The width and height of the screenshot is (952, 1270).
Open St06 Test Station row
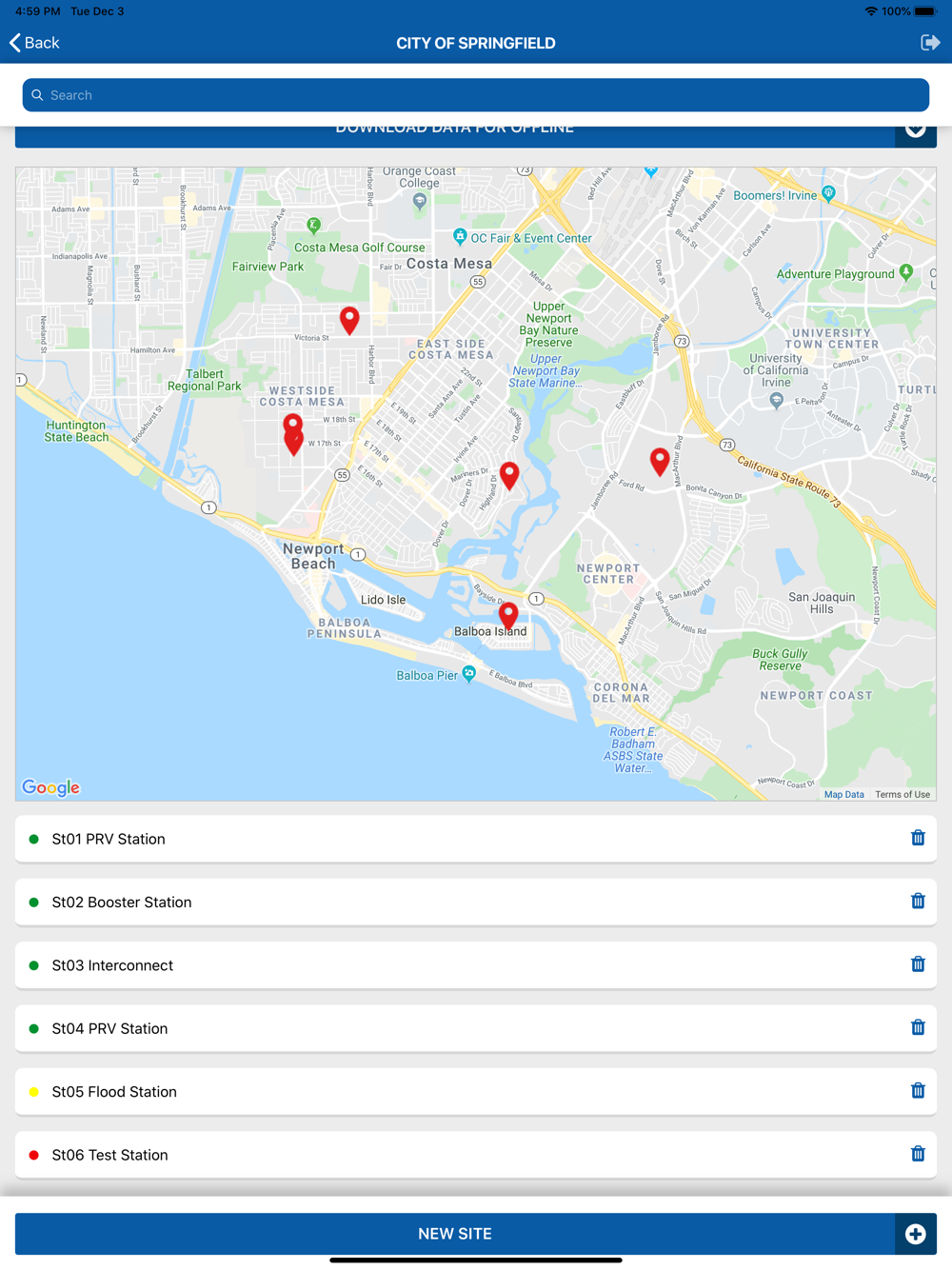click(476, 1155)
